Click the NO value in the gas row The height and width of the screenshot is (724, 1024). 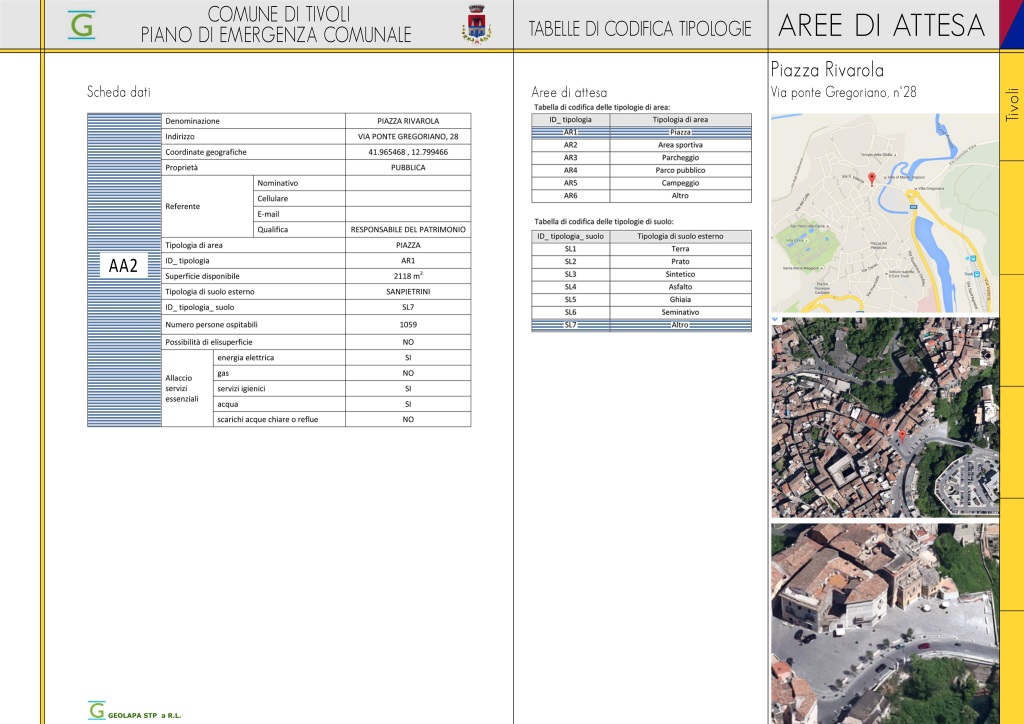(408, 373)
